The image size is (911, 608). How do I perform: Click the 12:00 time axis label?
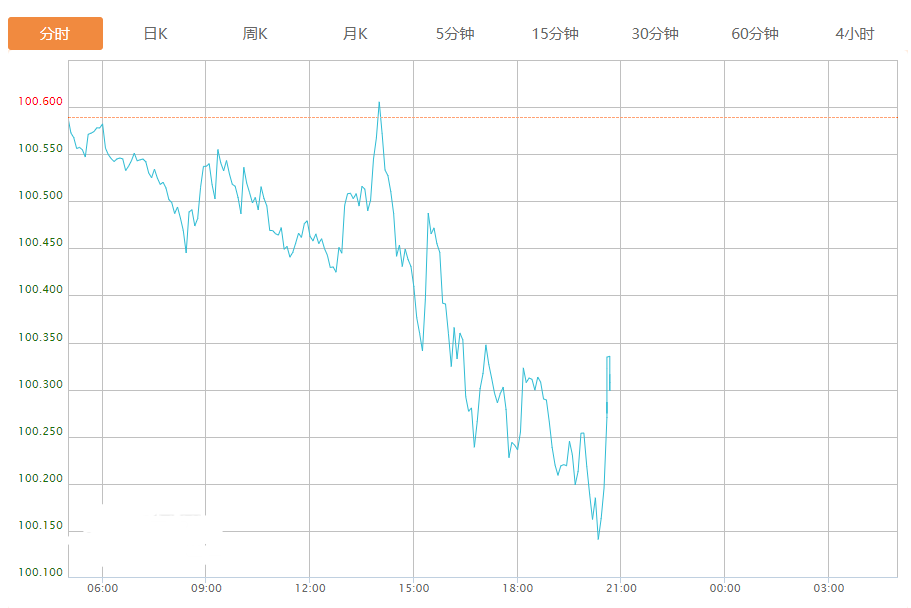[x=310, y=588]
